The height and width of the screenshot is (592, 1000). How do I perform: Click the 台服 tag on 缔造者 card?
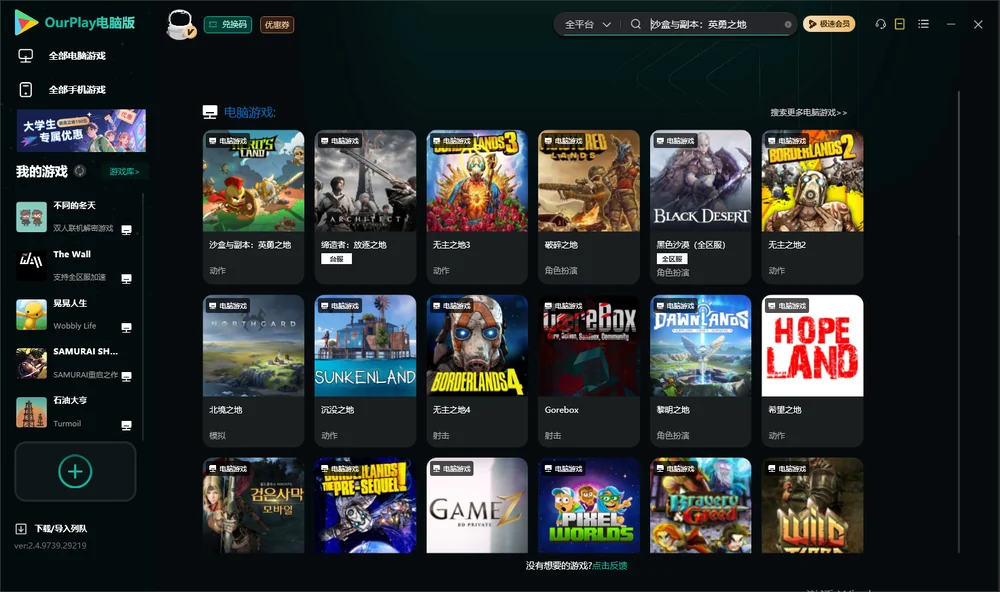pyautogui.click(x=336, y=258)
